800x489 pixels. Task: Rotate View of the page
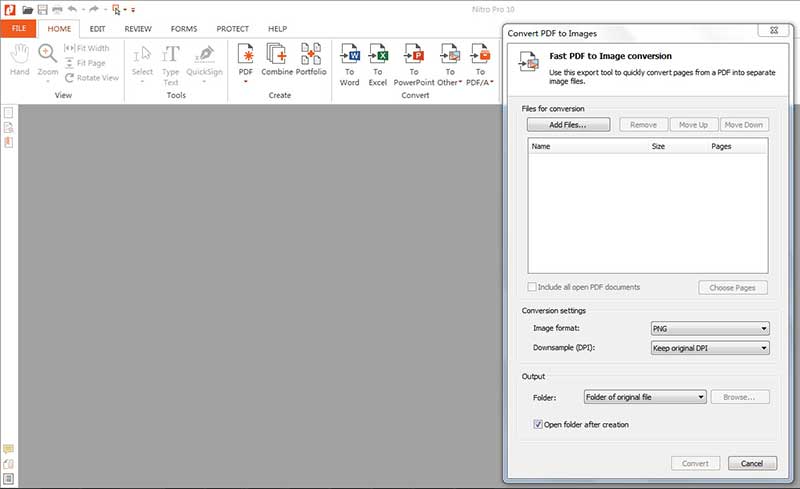coord(92,78)
